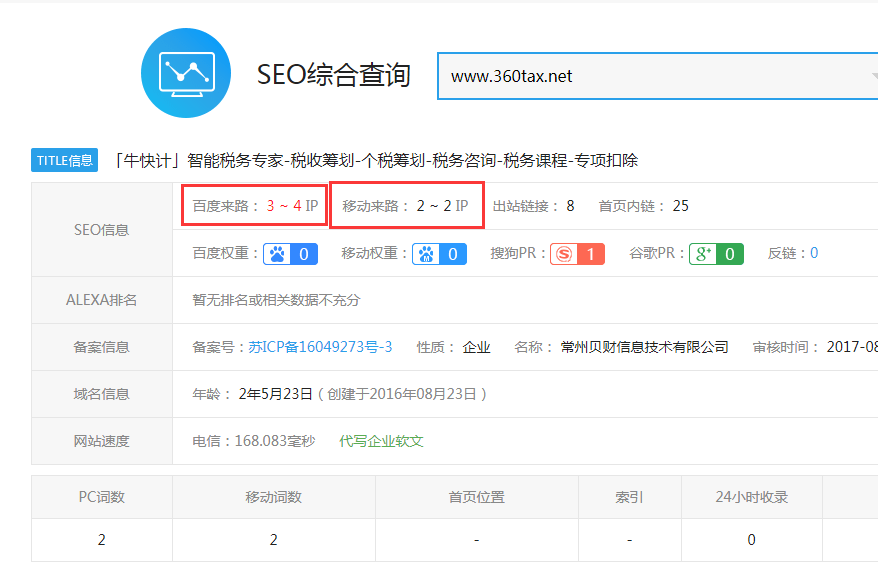Image resolution: width=878 pixels, height=571 pixels.
Task: Open the 反链 count link showing 0
Action: [814, 254]
